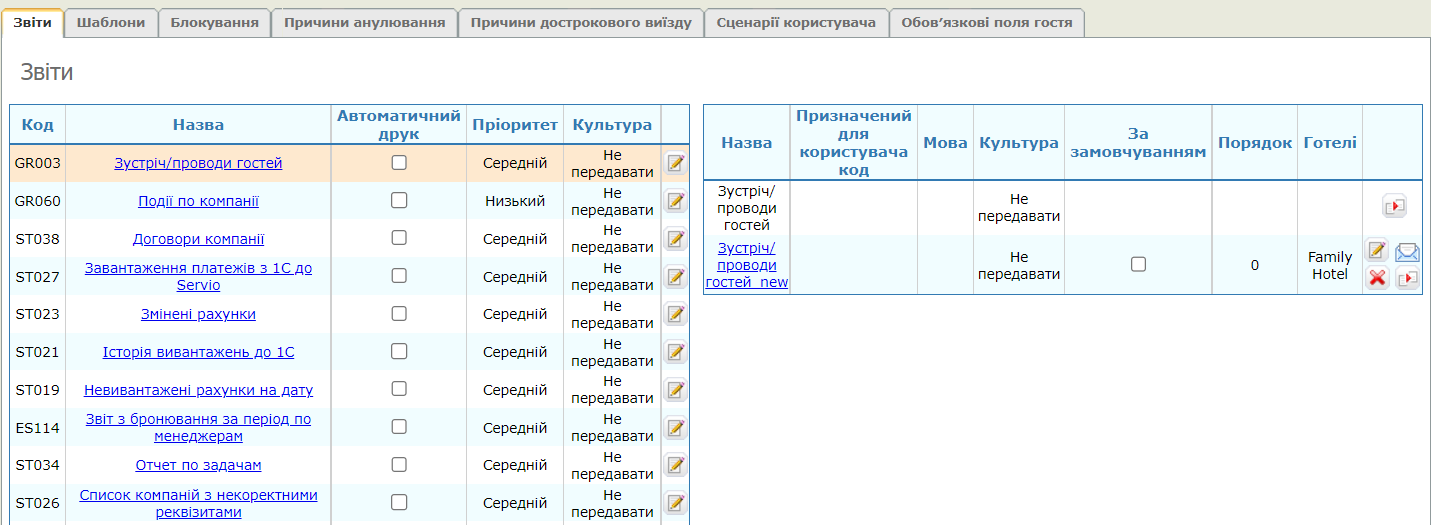The image size is (1431, 525).
Task: Switch to the Шаблони tab
Action: pos(111,22)
